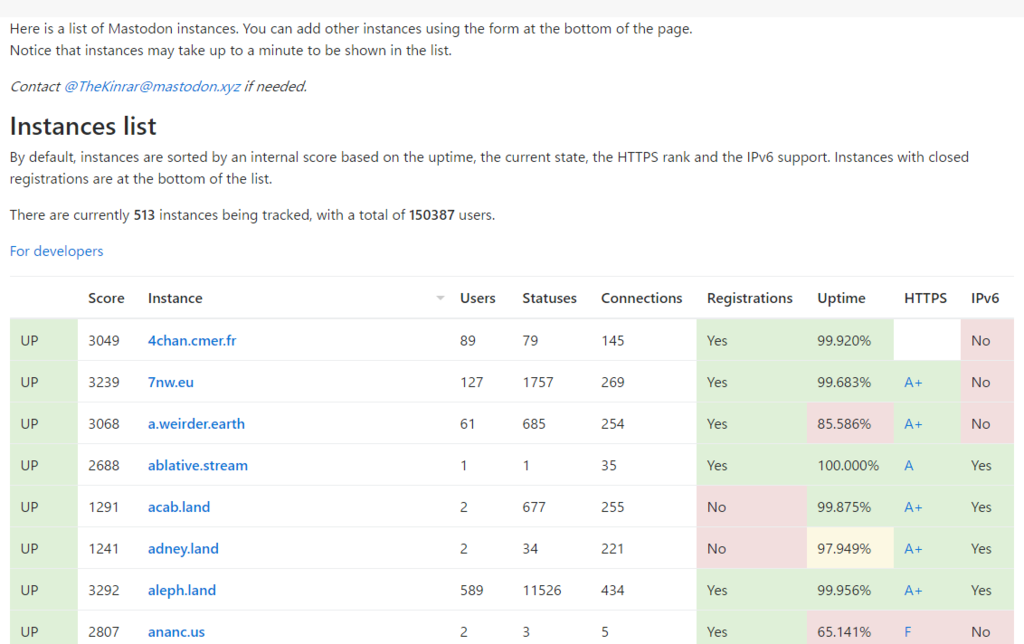The width and height of the screenshot is (1024, 644).
Task: Sort table by Instance column header
Action: pyautogui.click(x=175, y=298)
